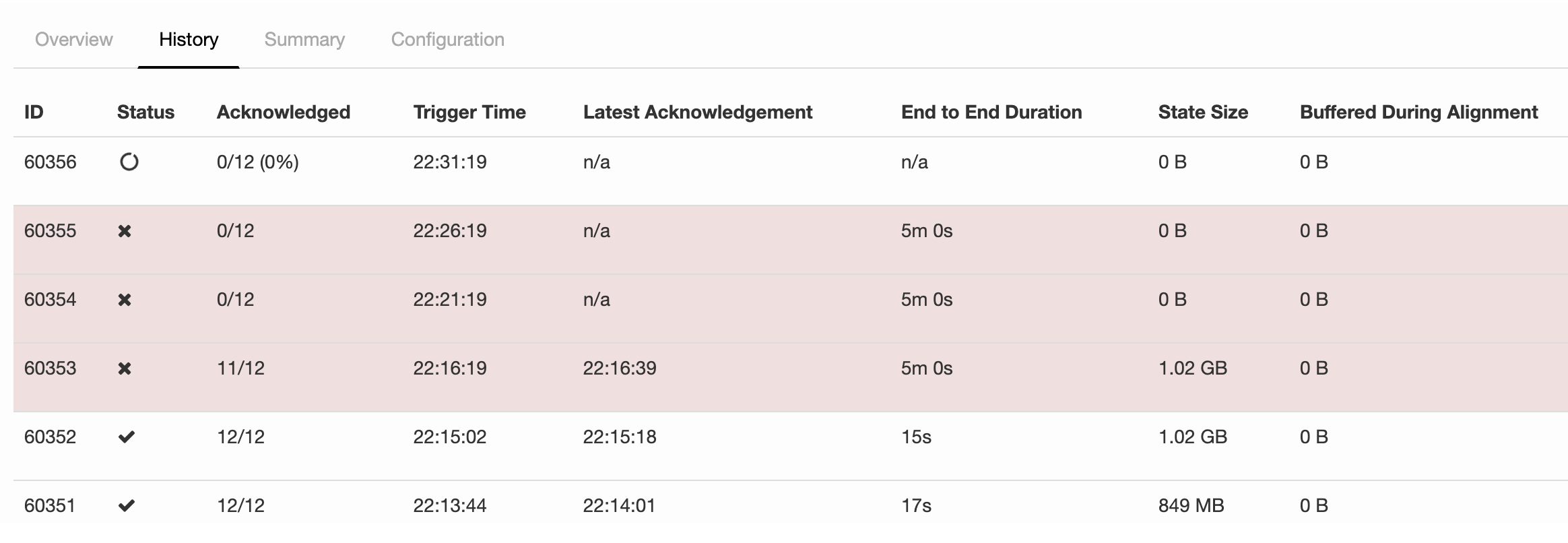Click checkpoint ID 60353
This screenshot has width=1568, height=543.
(51, 369)
